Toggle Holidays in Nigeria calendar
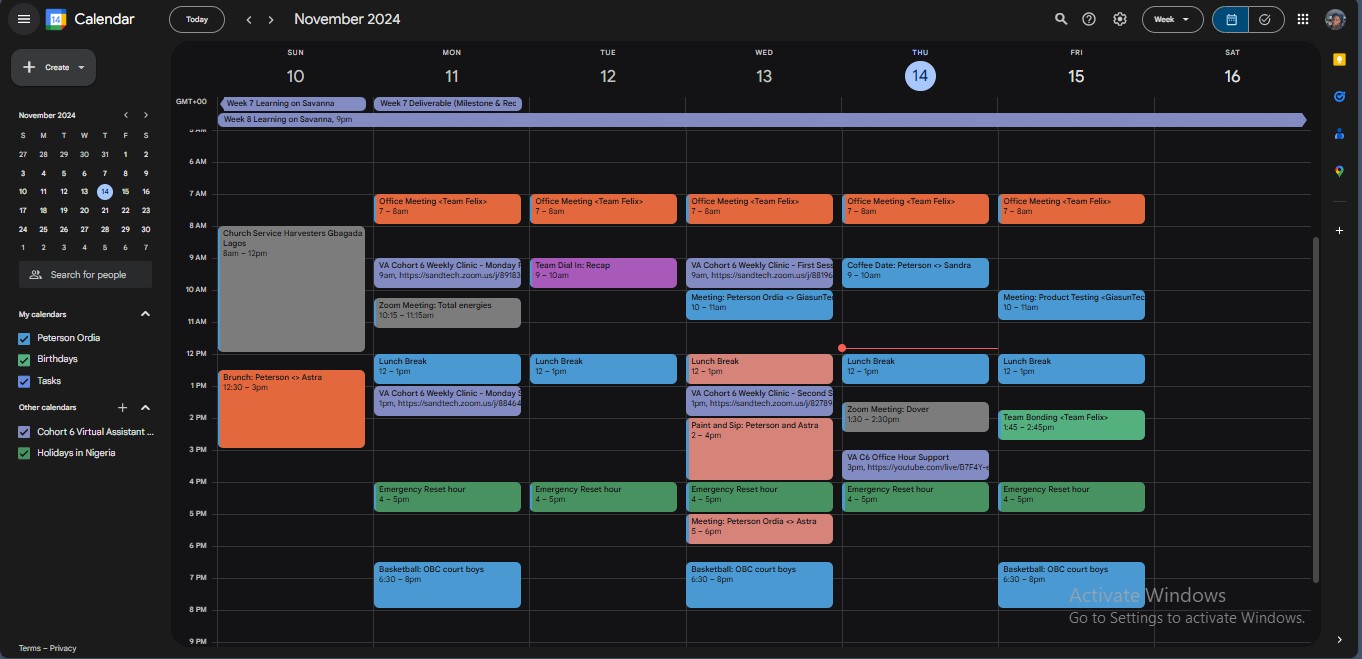Viewport: 1362px width, 659px height. (25, 453)
